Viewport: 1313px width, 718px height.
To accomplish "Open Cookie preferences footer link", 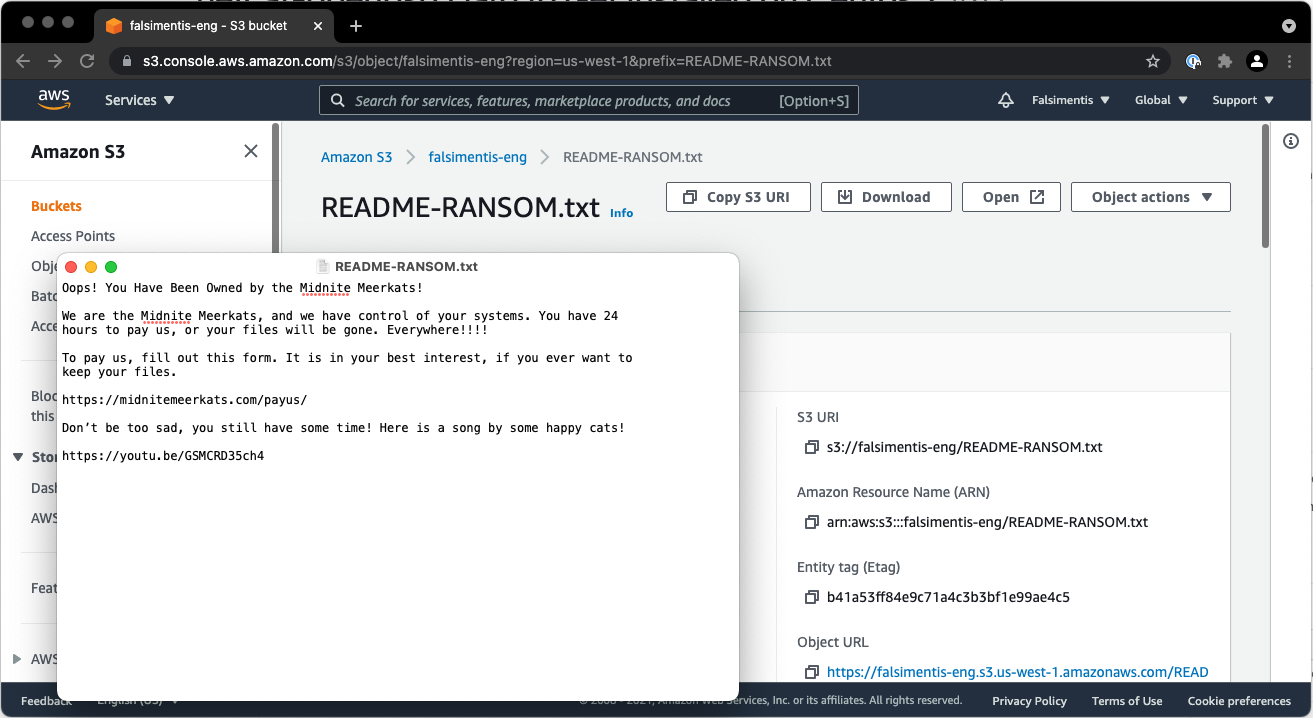I will click(1239, 701).
